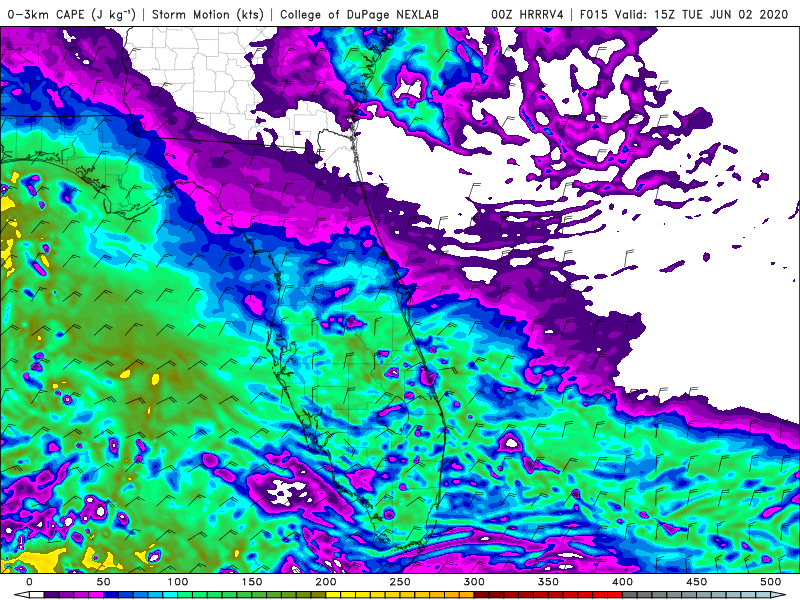Click the 'Valid: 15Z TUE JUN 02 2020' text
The image size is (800, 600).
[x=701, y=14]
